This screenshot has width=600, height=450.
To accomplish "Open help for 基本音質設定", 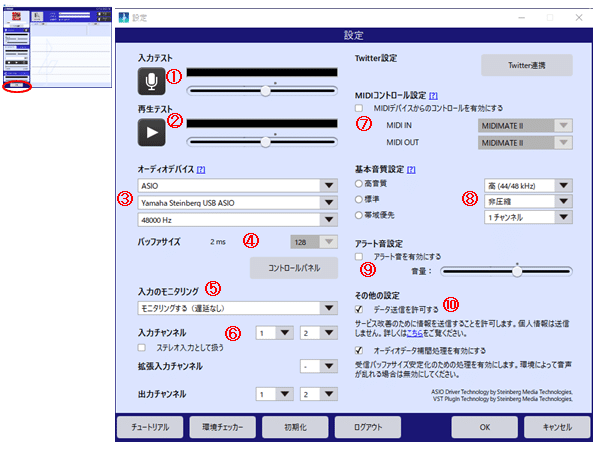I will (411, 170).
